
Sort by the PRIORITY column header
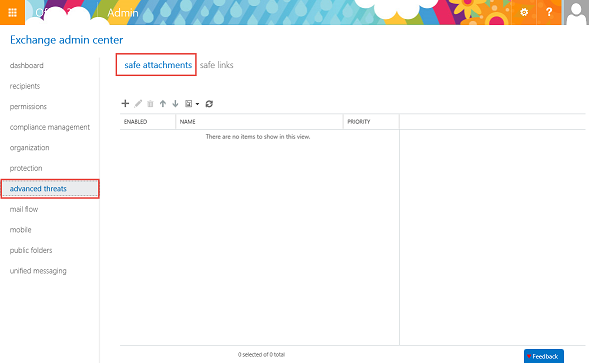(x=371, y=122)
